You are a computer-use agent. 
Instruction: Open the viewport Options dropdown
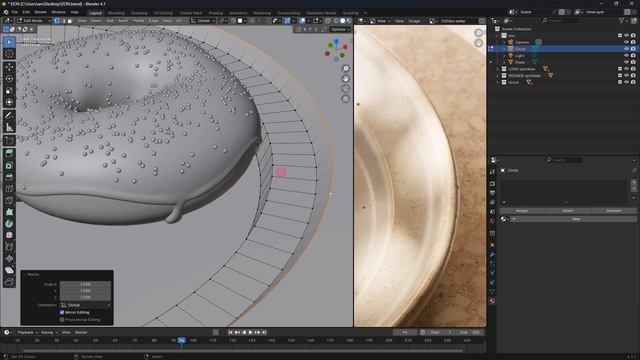pos(340,29)
